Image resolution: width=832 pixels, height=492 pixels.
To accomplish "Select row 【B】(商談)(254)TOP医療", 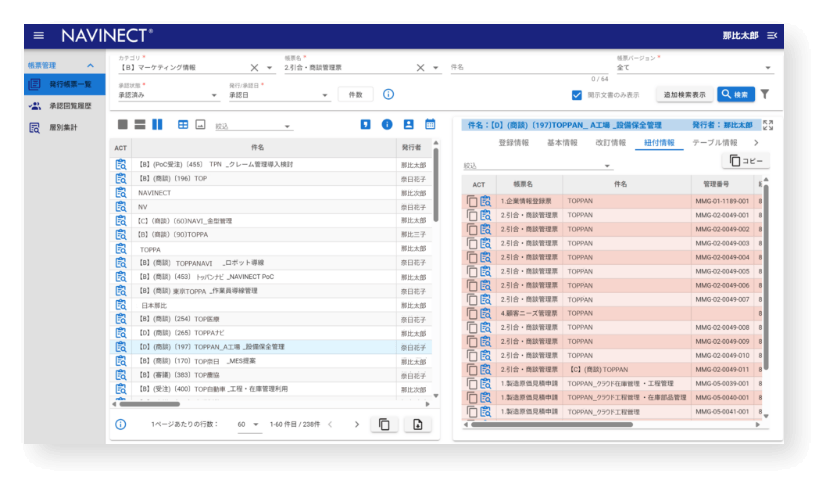I will pyautogui.click(x=271, y=319).
